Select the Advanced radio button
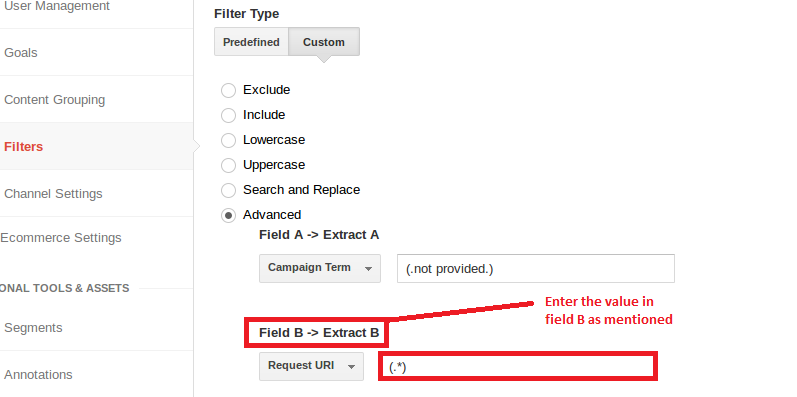 pyautogui.click(x=228, y=216)
